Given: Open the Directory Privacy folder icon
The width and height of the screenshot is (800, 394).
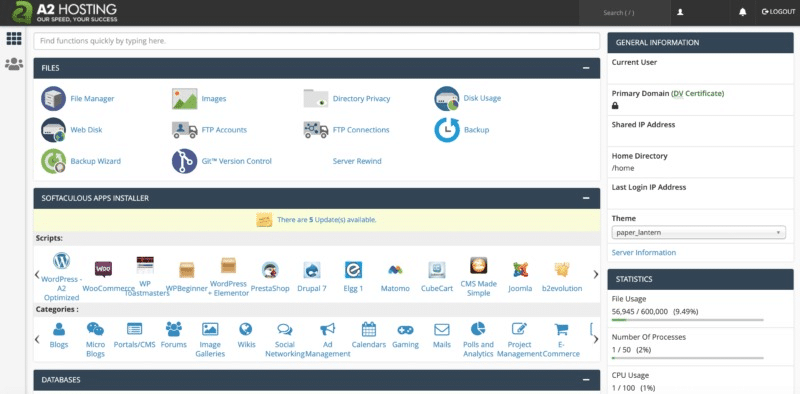Looking at the screenshot, I should coord(316,98).
